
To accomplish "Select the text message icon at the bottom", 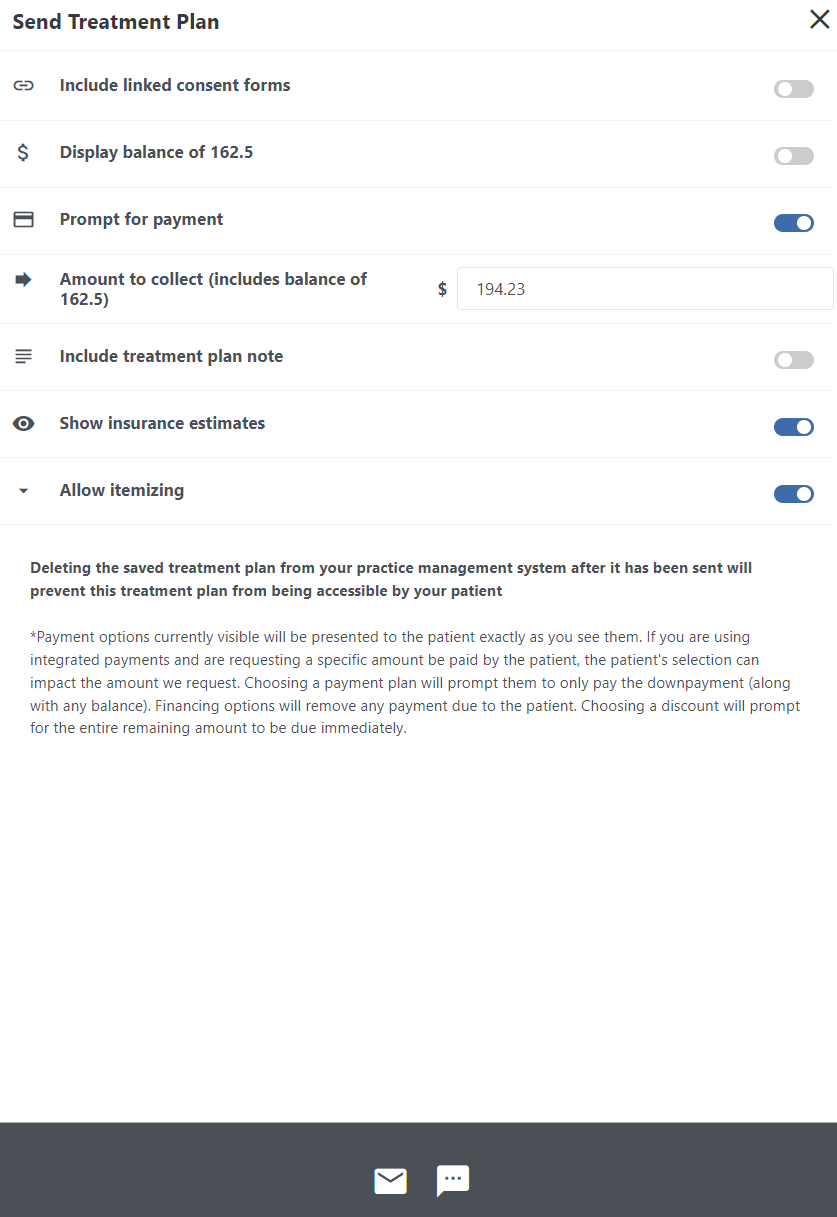I will [x=452, y=1181].
